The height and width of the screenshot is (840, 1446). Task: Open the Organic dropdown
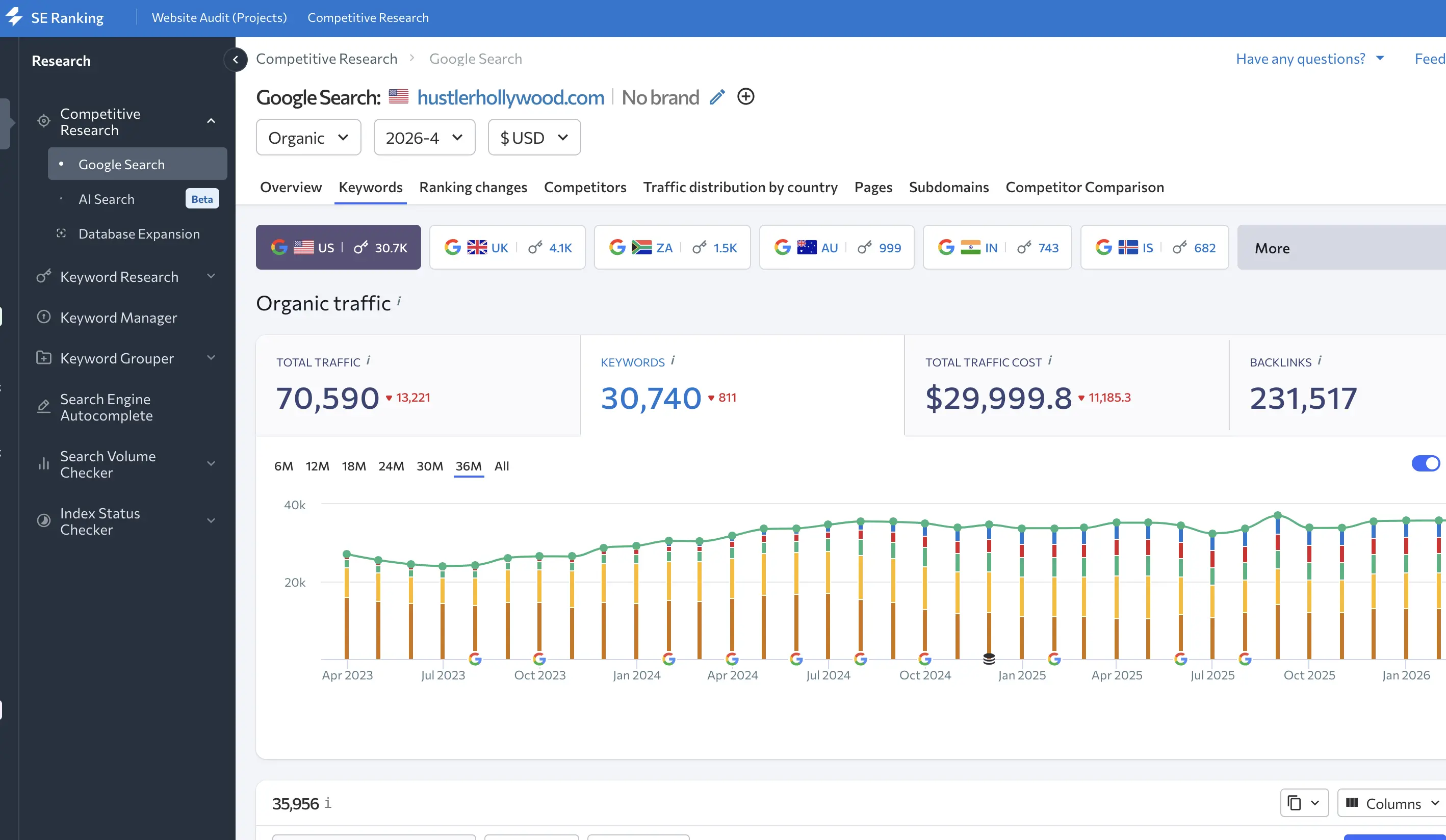click(x=308, y=138)
